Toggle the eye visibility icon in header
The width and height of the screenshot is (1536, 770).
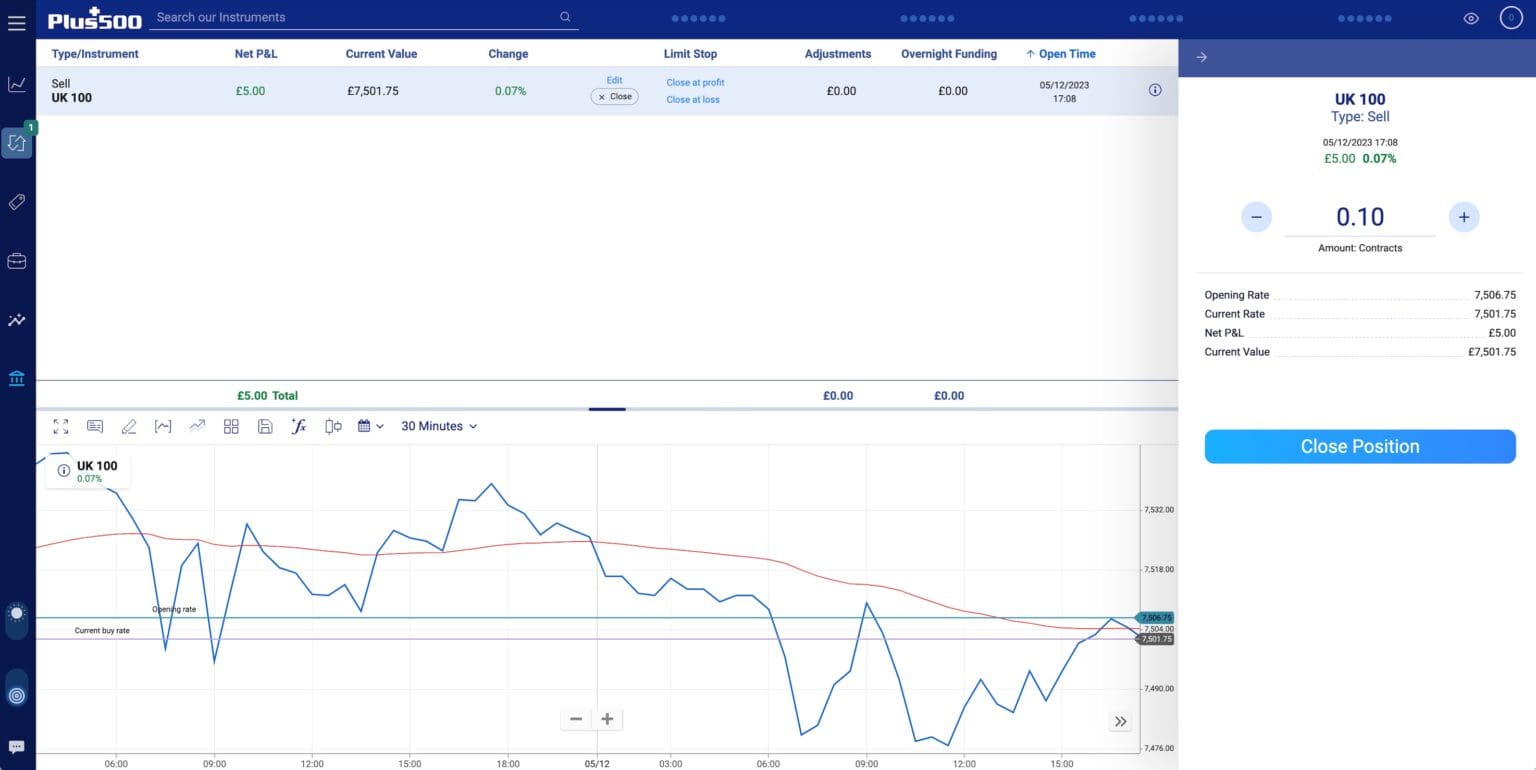click(1471, 18)
